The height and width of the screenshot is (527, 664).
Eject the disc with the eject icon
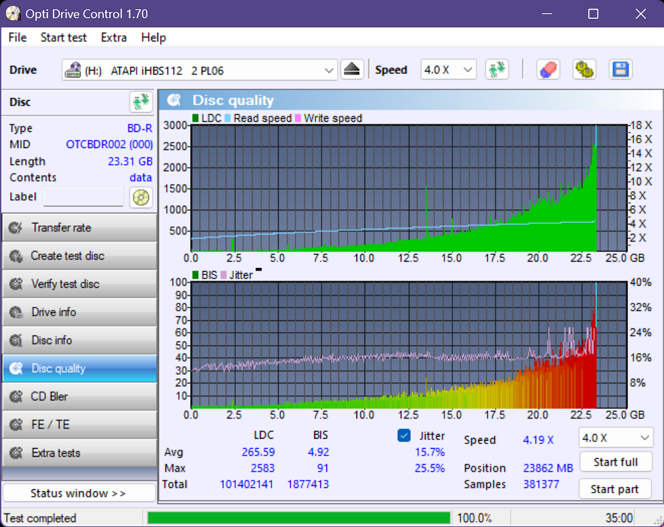[351, 69]
